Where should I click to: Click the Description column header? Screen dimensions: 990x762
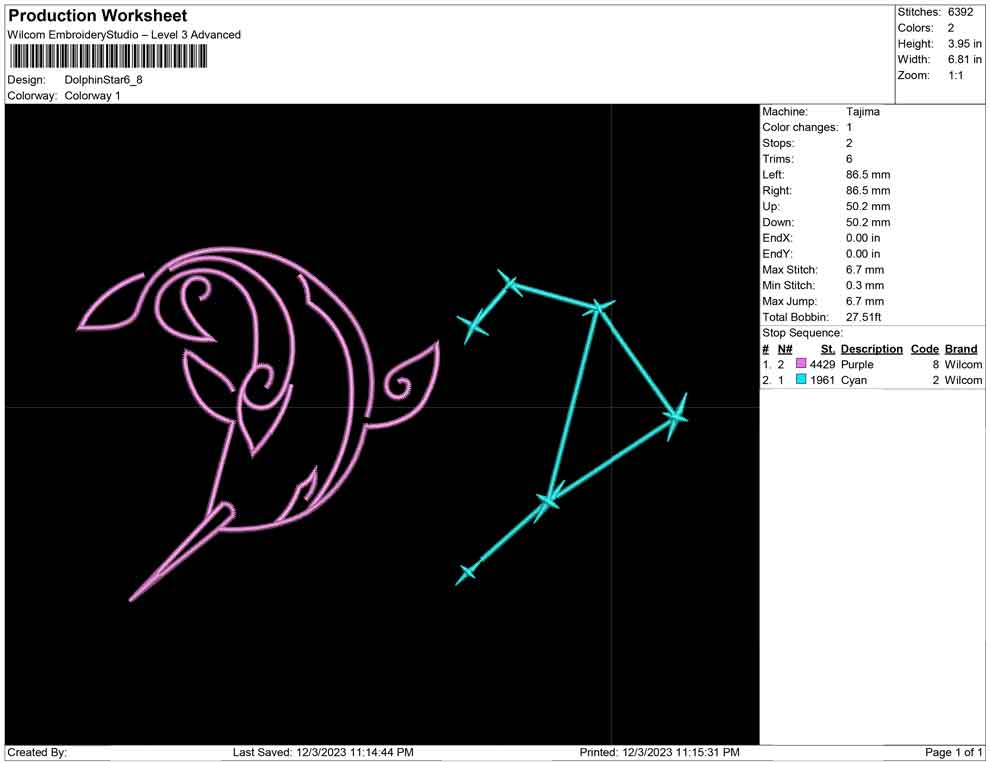pos(871,349)
